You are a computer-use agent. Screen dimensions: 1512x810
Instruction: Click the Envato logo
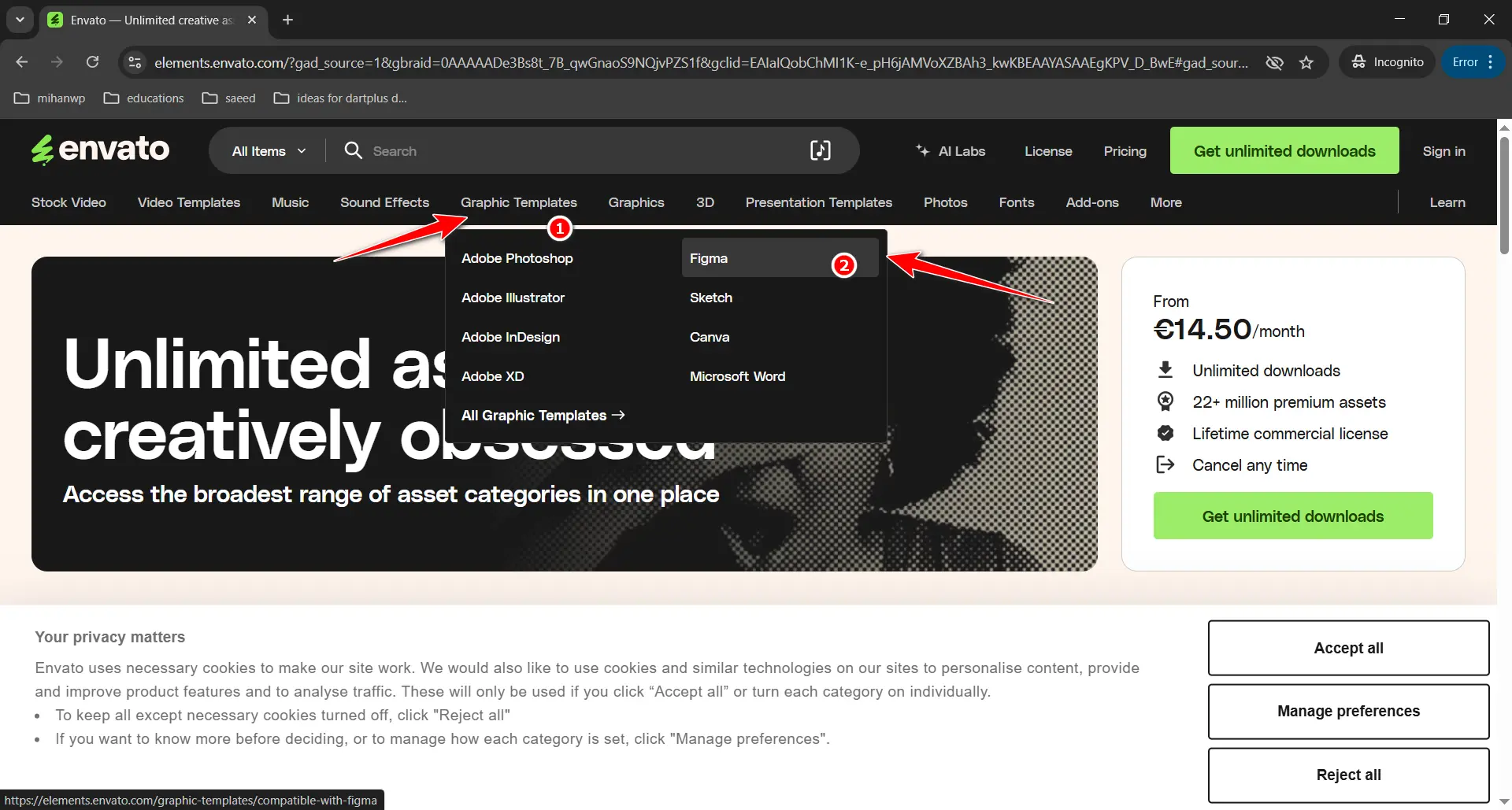point(100,150)
